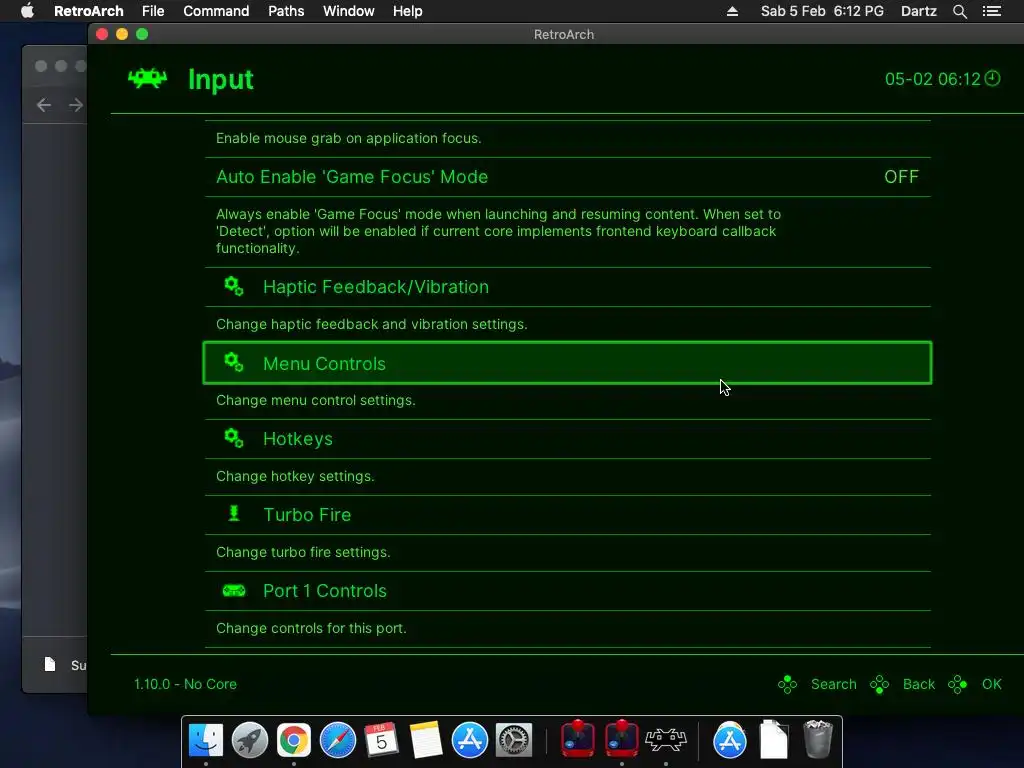Launch Google Chrome from the Dock

click(294, 740)
